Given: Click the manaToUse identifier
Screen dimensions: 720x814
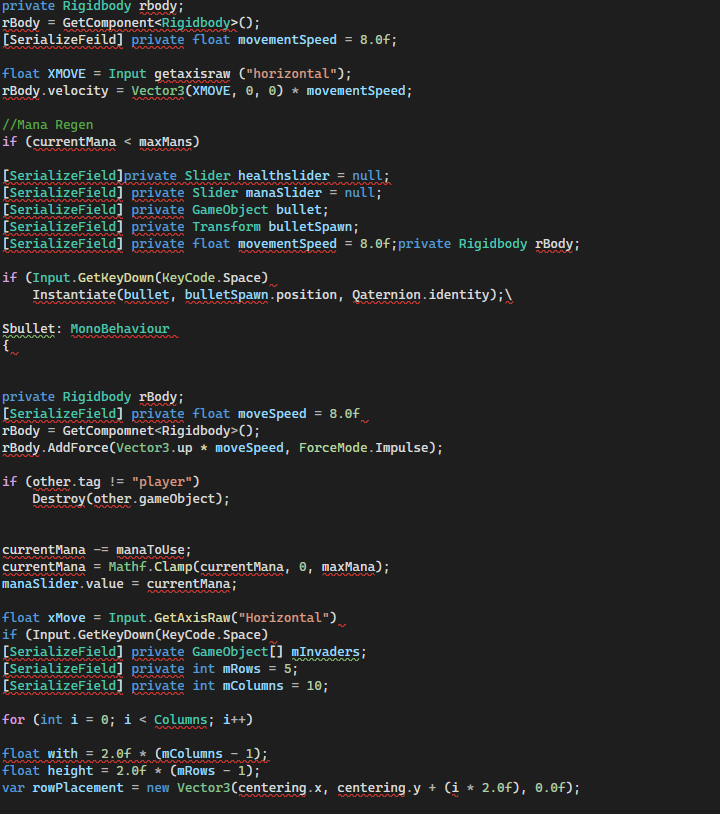Looking at the screenshot, I should (x=151, y=550).
